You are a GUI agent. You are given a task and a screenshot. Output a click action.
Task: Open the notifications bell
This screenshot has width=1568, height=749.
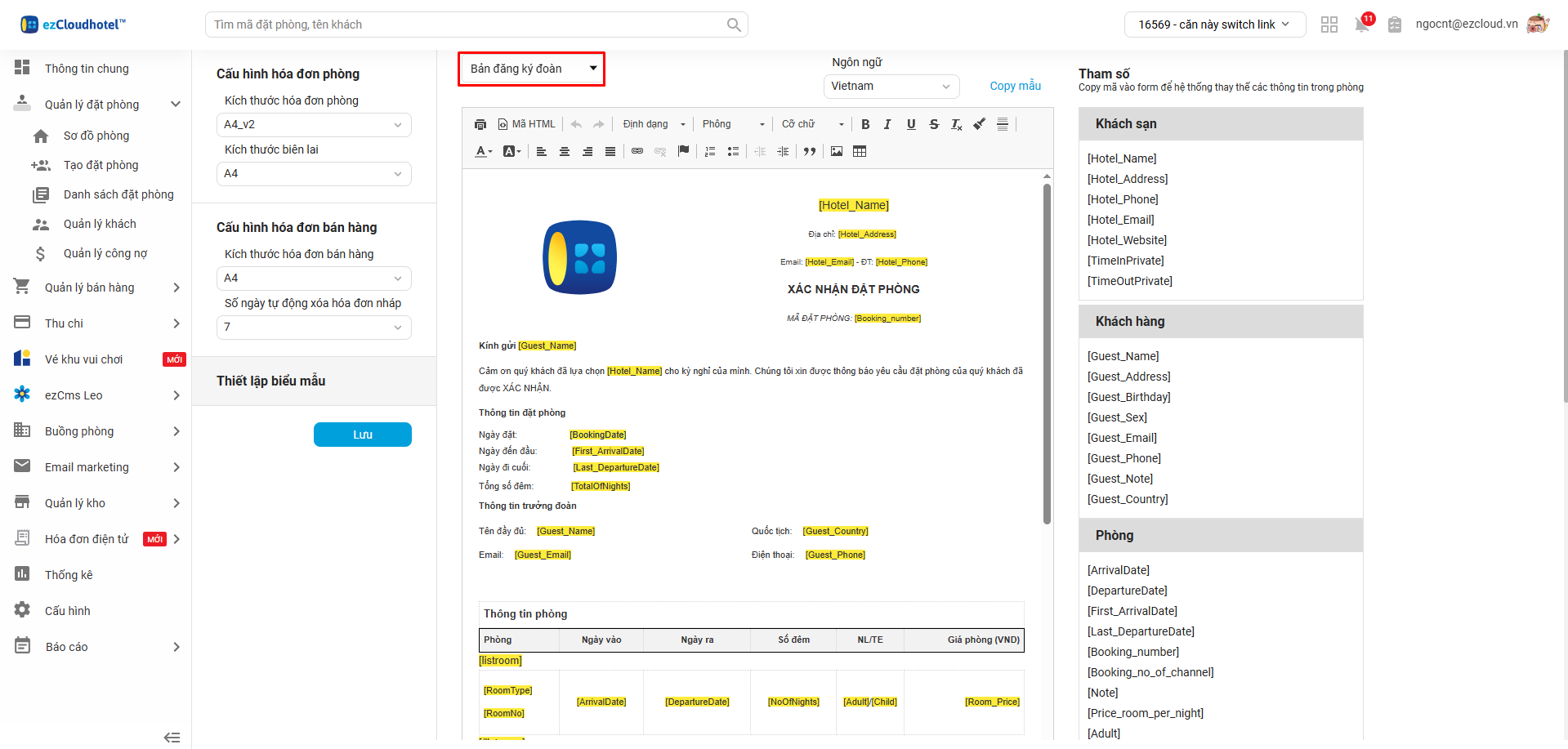point(1362,25)
